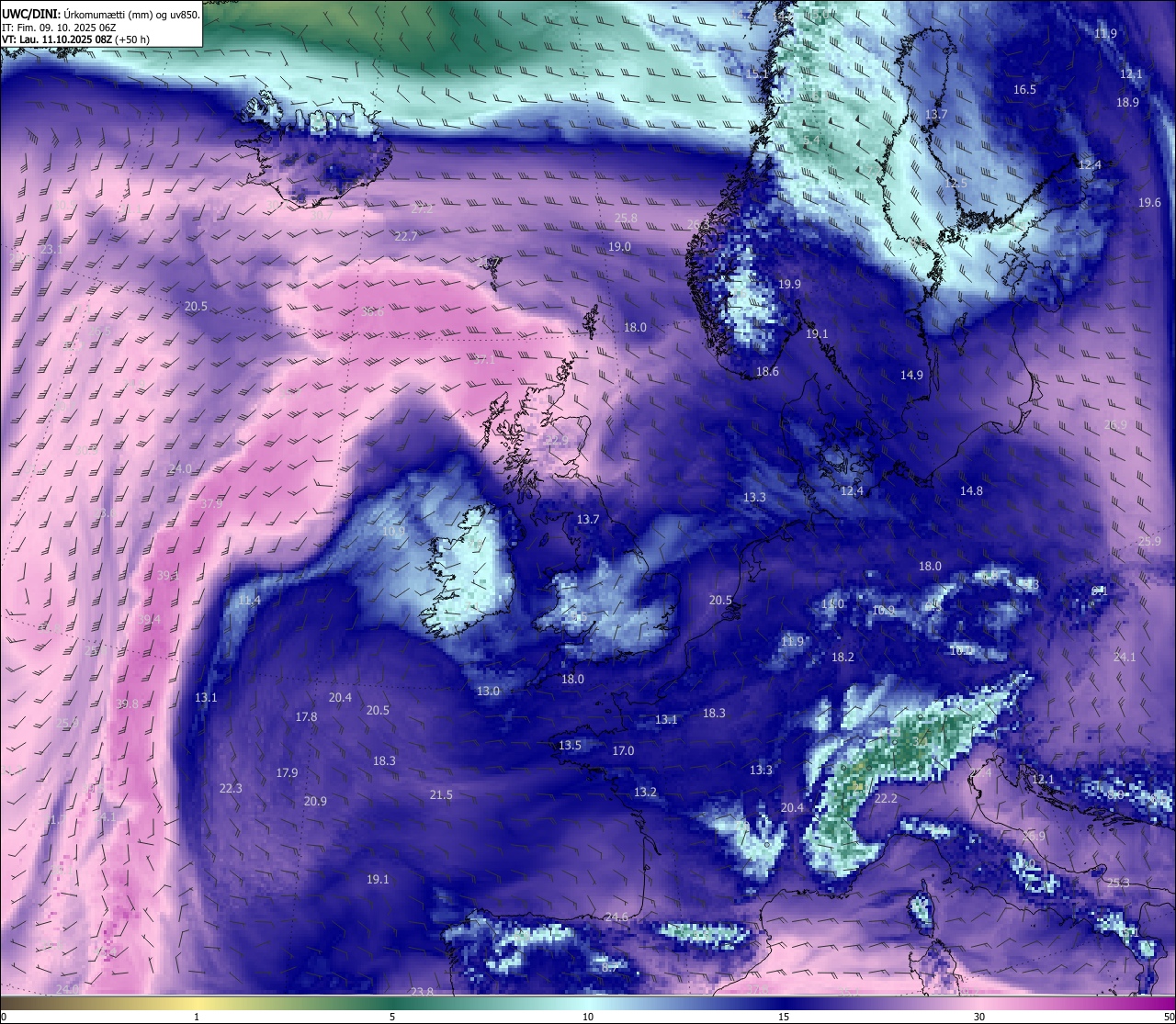
Task: Click the 24.1 value on the map
Action: (x=1125, y=658)
